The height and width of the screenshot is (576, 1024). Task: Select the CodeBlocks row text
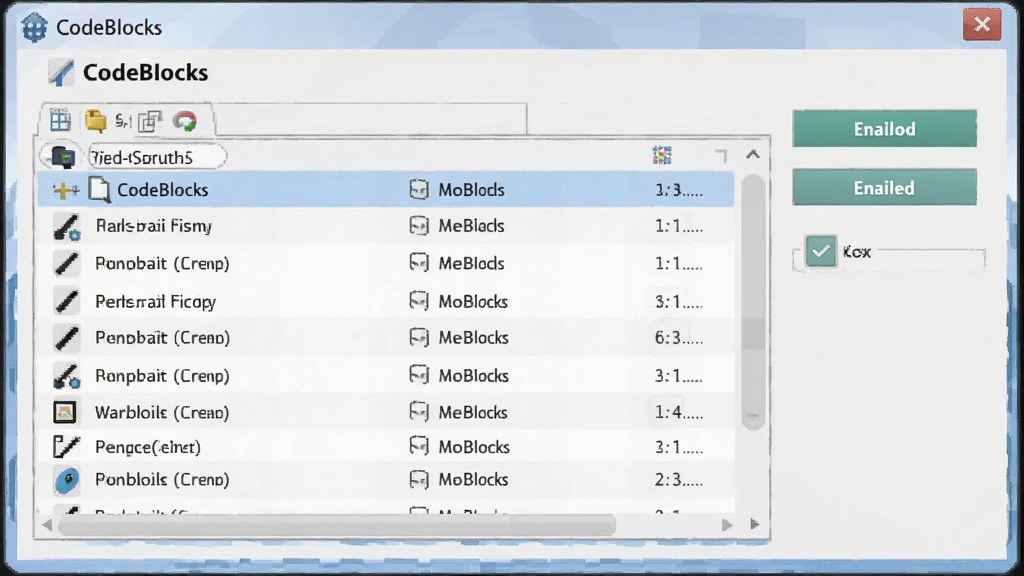coord(162,190)
